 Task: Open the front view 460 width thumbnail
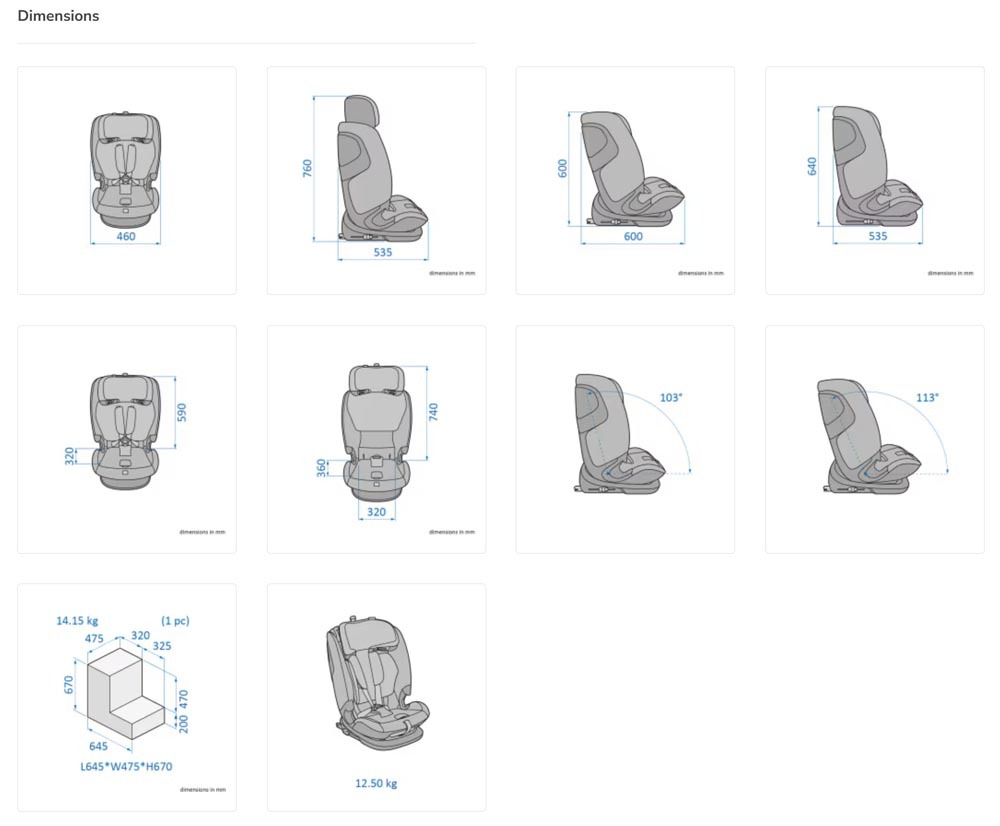point(127,180)
